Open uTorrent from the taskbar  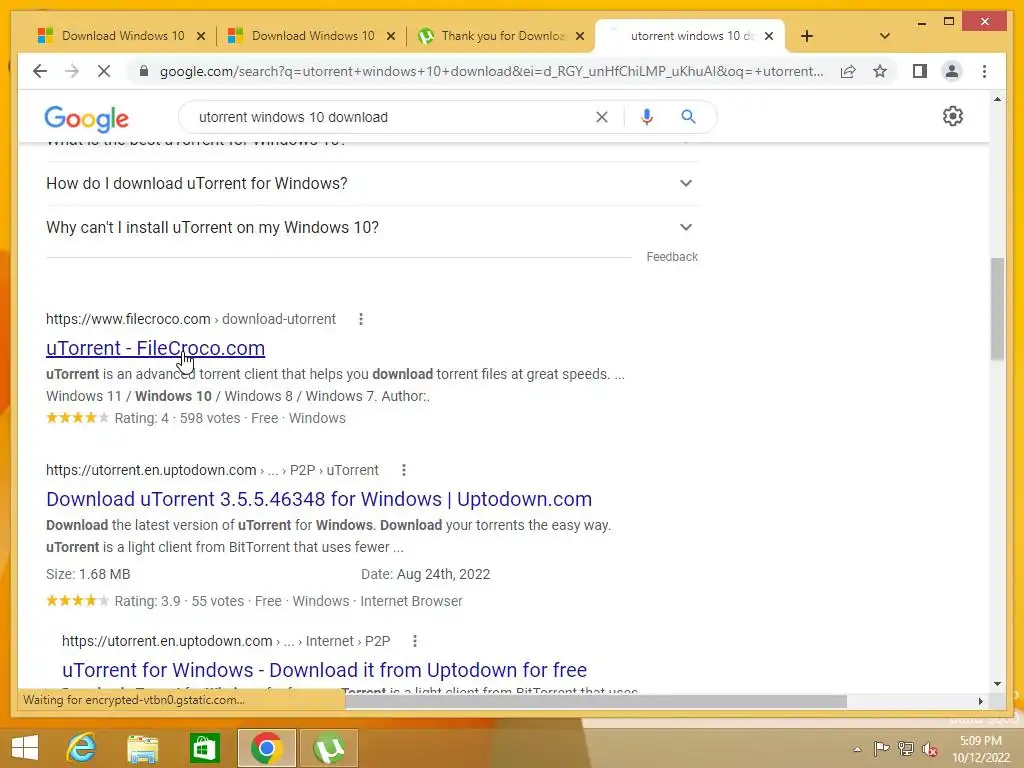coord(328,747)
